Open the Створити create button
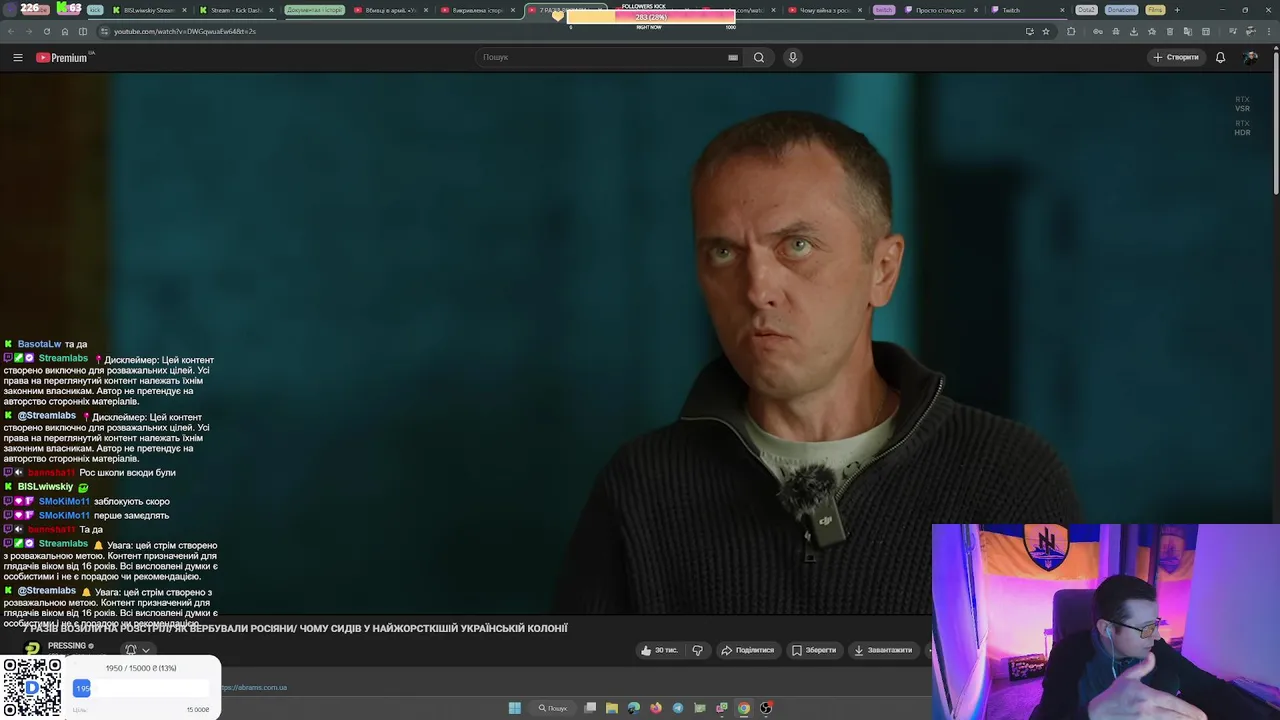This screenshot has height=720, width=1280. 1175,57
